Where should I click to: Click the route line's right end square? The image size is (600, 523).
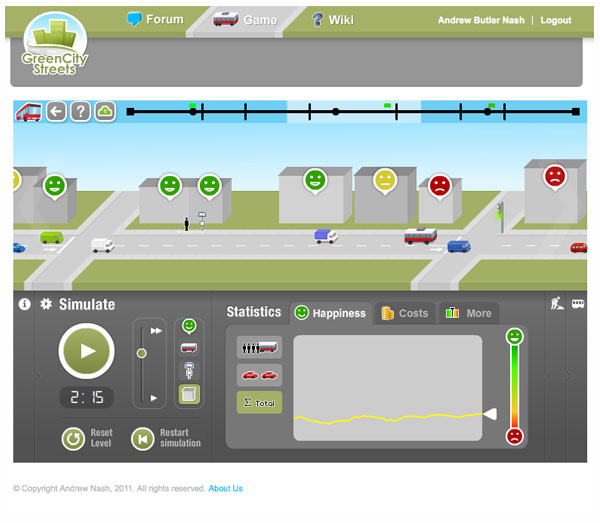point(576,112)
